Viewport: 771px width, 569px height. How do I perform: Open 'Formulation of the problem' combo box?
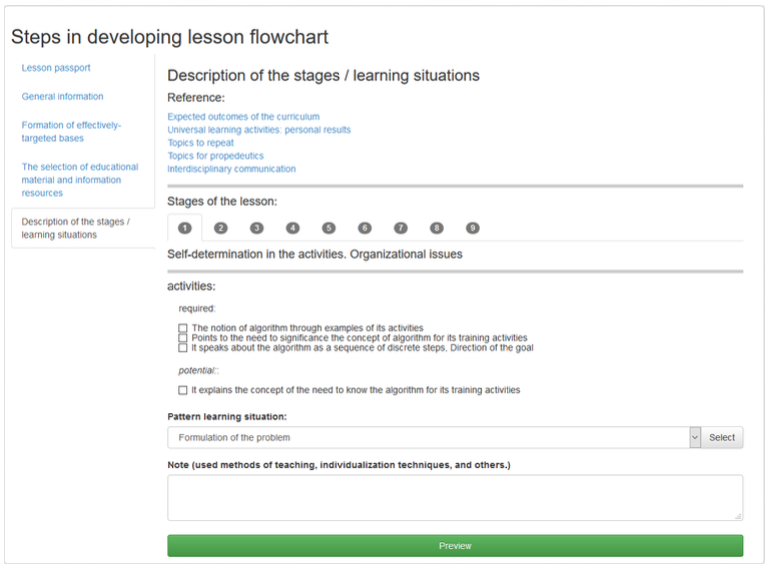coord(428,437)
